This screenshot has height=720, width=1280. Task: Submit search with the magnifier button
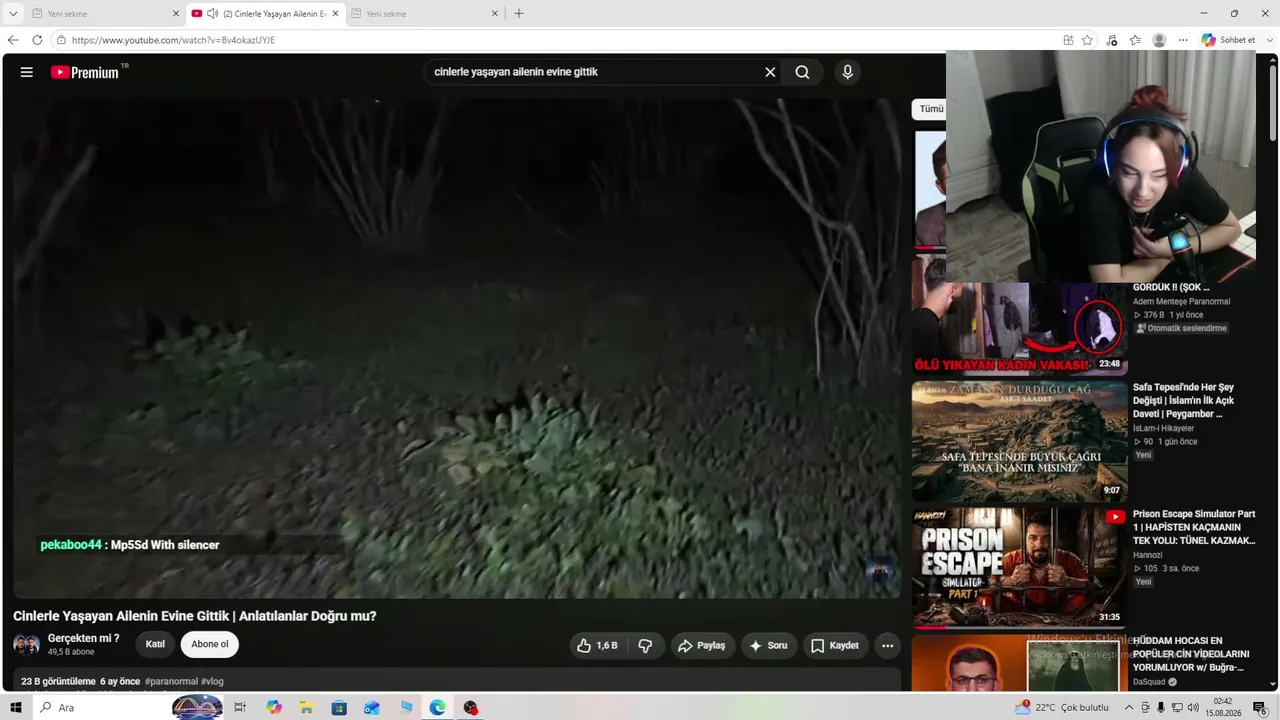802,72
